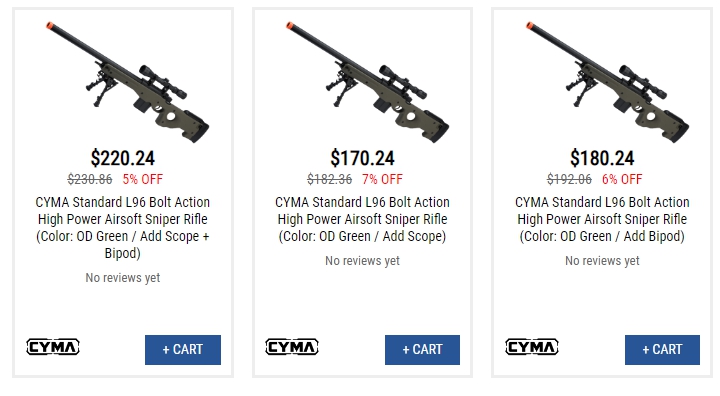Screen dimensions: 720x396
Task: Open the Scope + Bipod rifle image
Action: (127, 82)
